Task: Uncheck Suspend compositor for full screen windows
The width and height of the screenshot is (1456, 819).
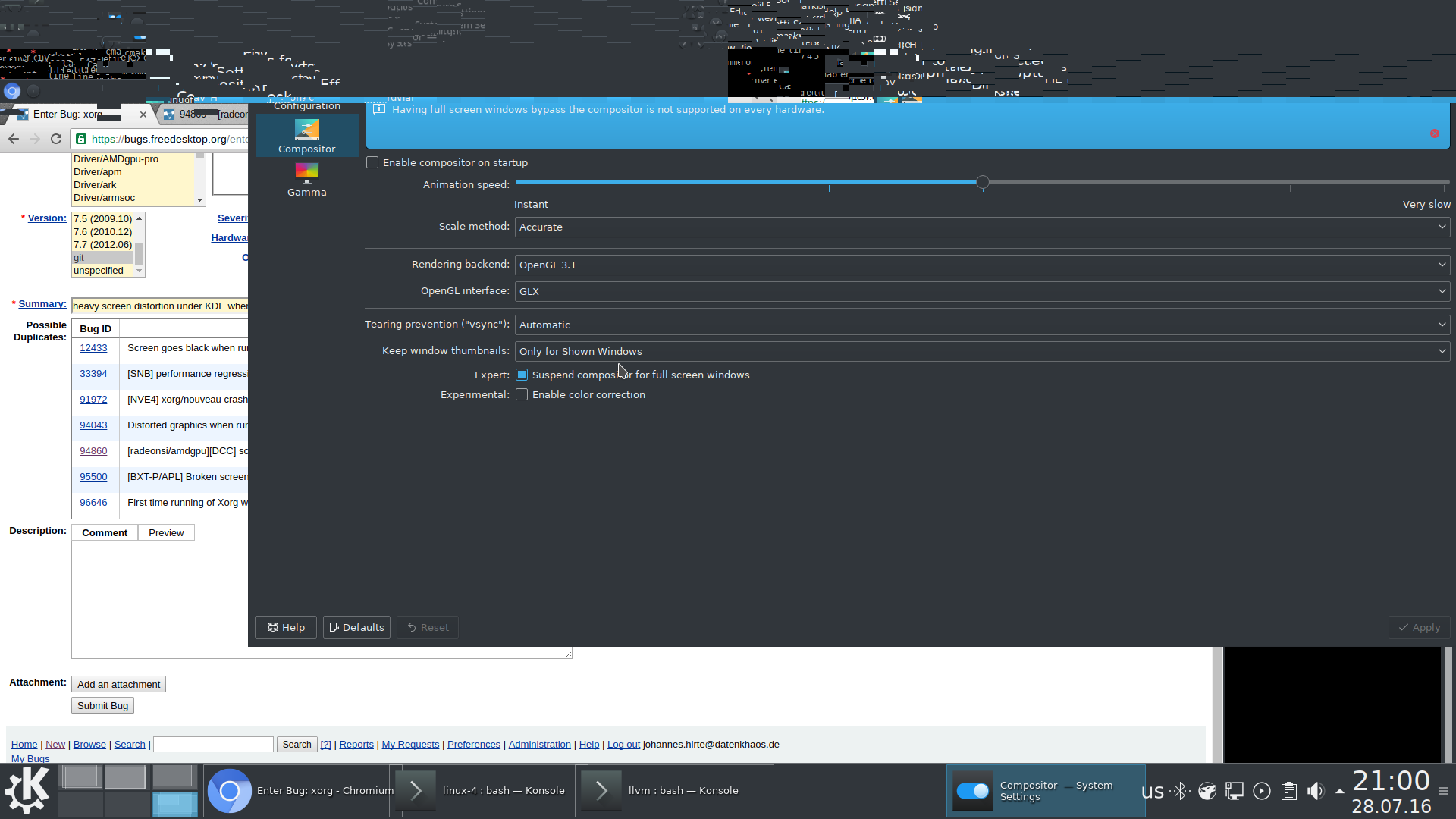Action: [522, 375]
